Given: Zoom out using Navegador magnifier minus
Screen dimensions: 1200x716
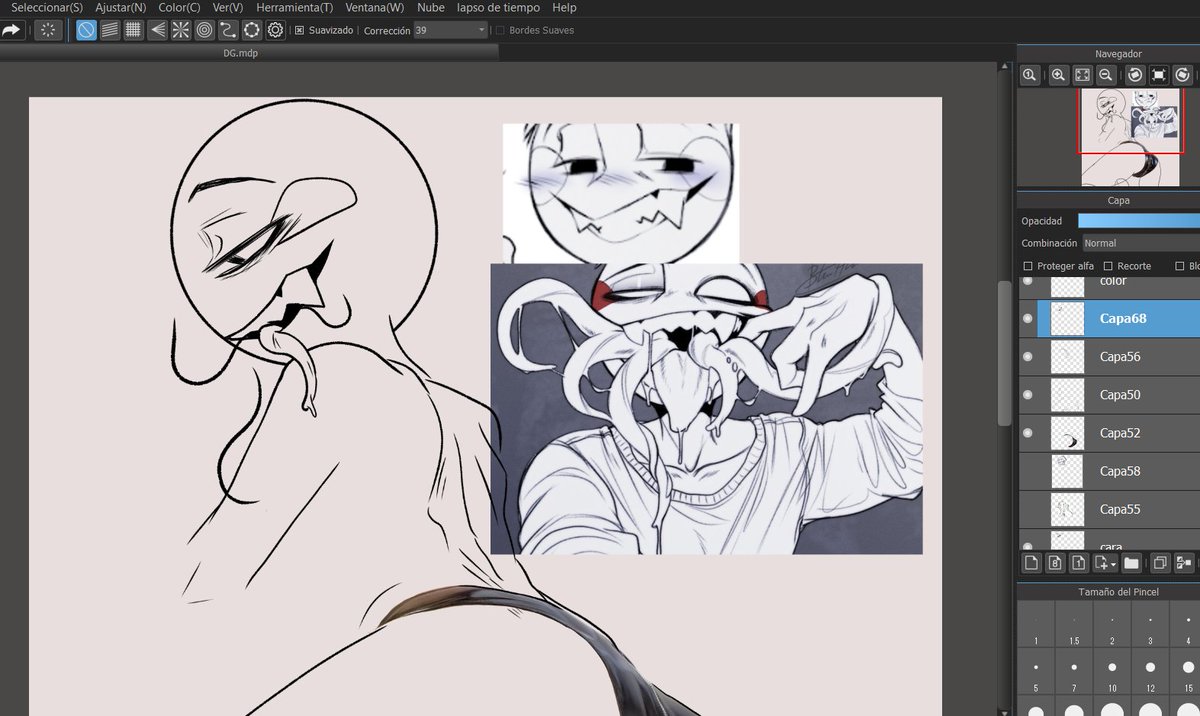Looking at the screenshot, I should 1106,75.
